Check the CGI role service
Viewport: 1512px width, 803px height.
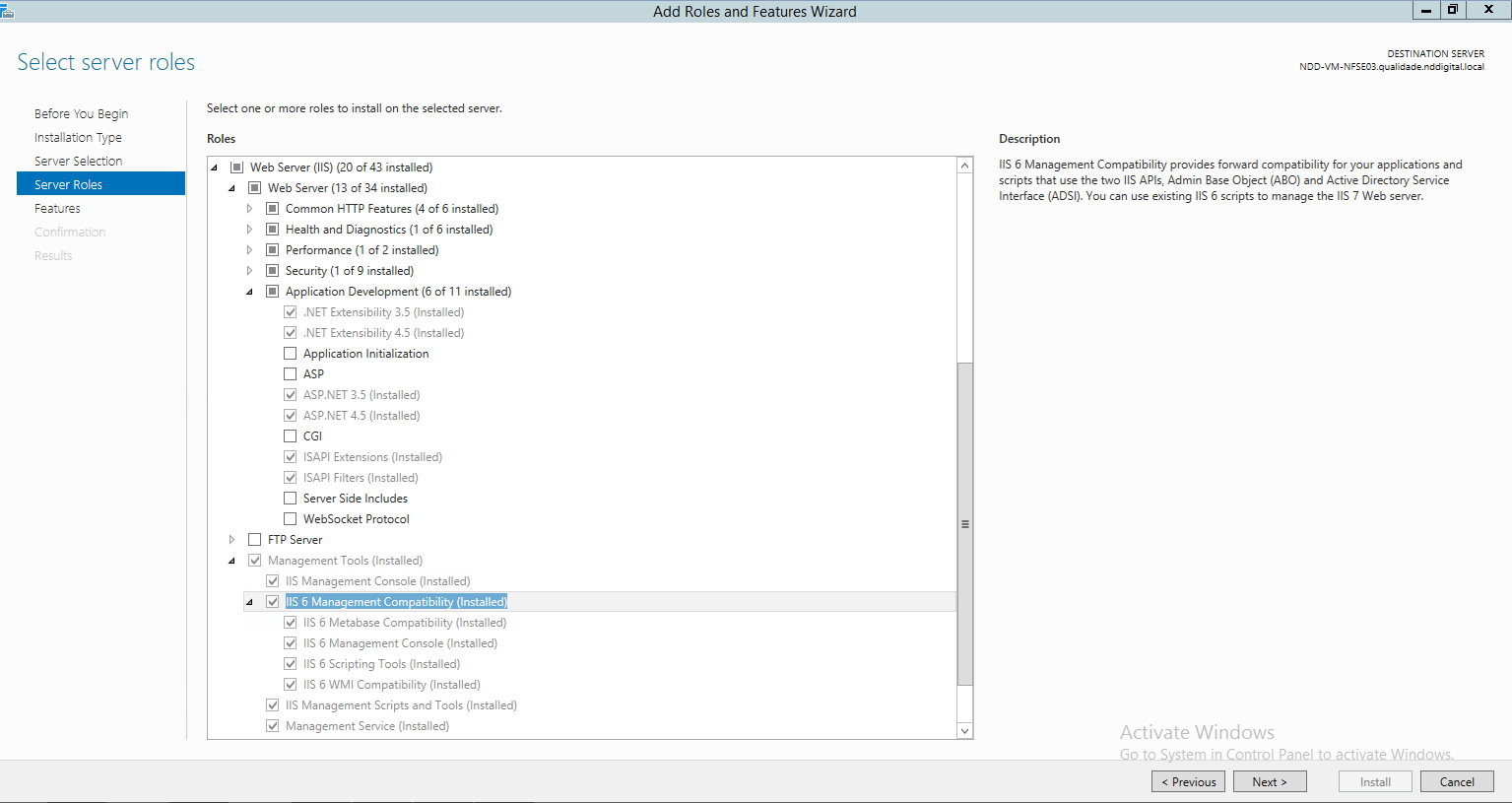pyautogui.click(x=290, y=435)
